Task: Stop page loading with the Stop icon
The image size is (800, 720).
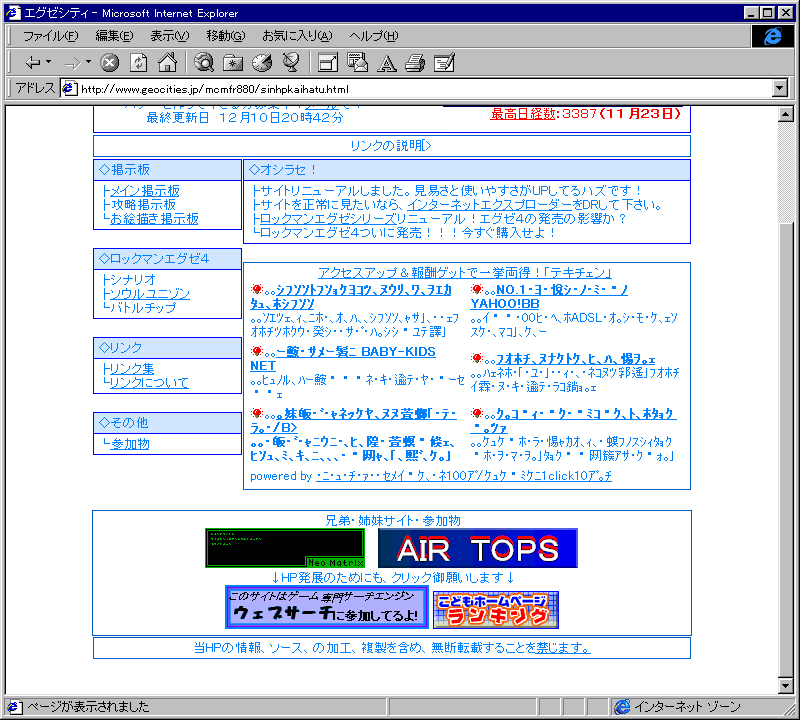Action: click(x=109, y=63)
